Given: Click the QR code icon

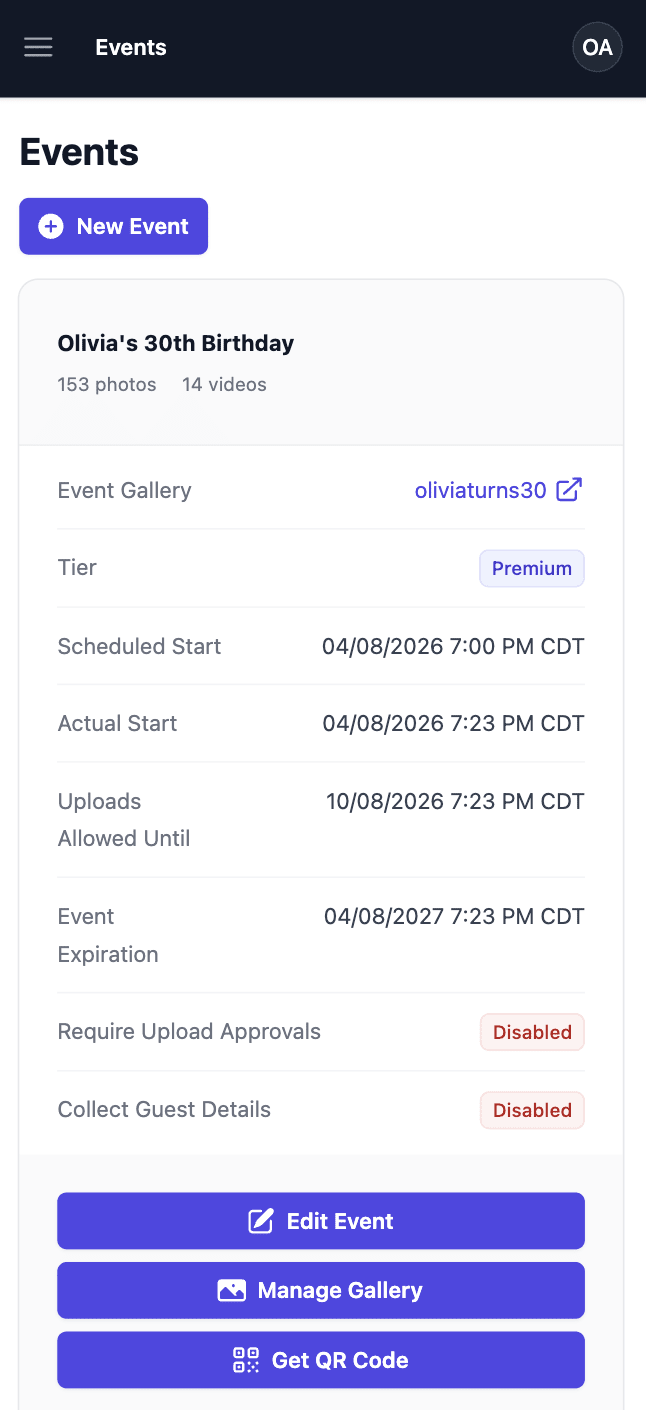Looking at the screenshot, I should coord(245,1360).
